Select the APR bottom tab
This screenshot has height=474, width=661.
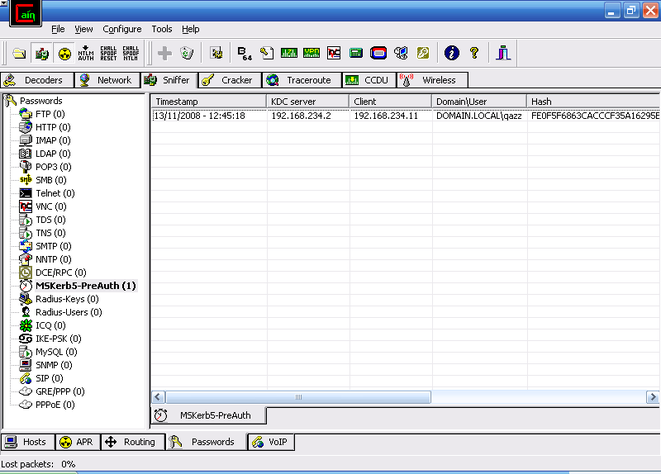pyautogui.click(x=78, y=442)
